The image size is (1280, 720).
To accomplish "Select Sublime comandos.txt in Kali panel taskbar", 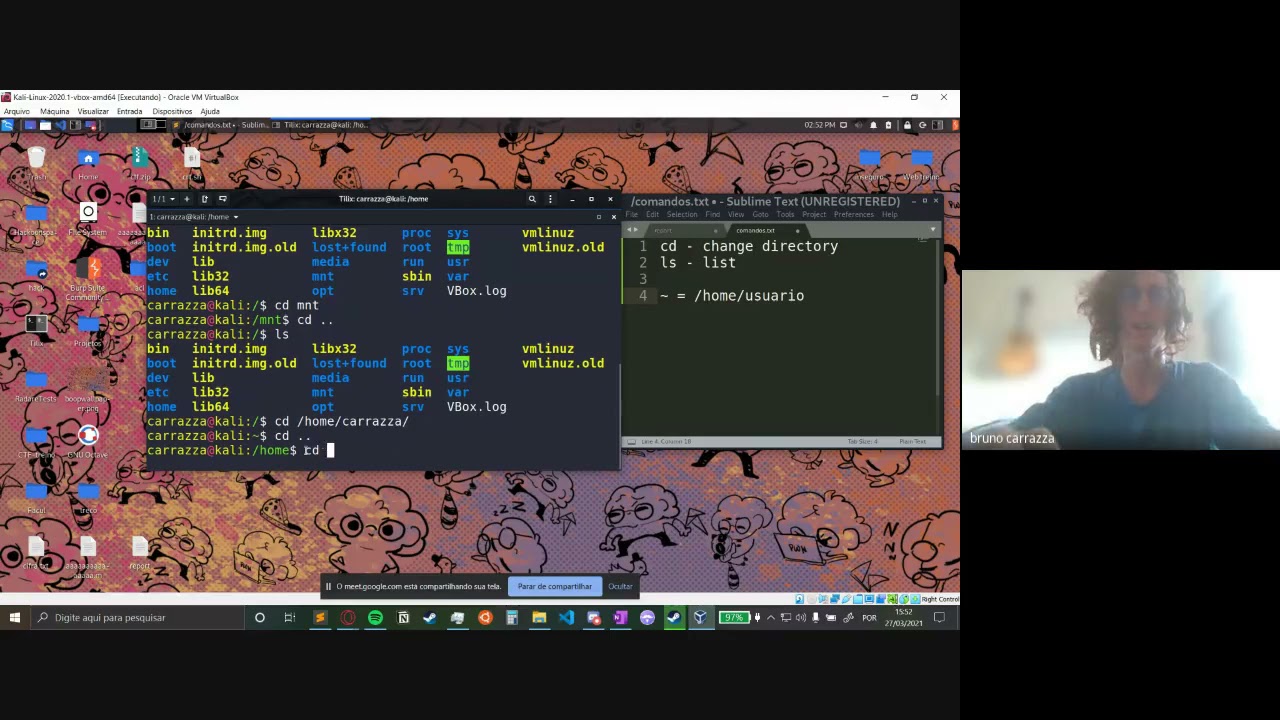I will coord(221,125).
